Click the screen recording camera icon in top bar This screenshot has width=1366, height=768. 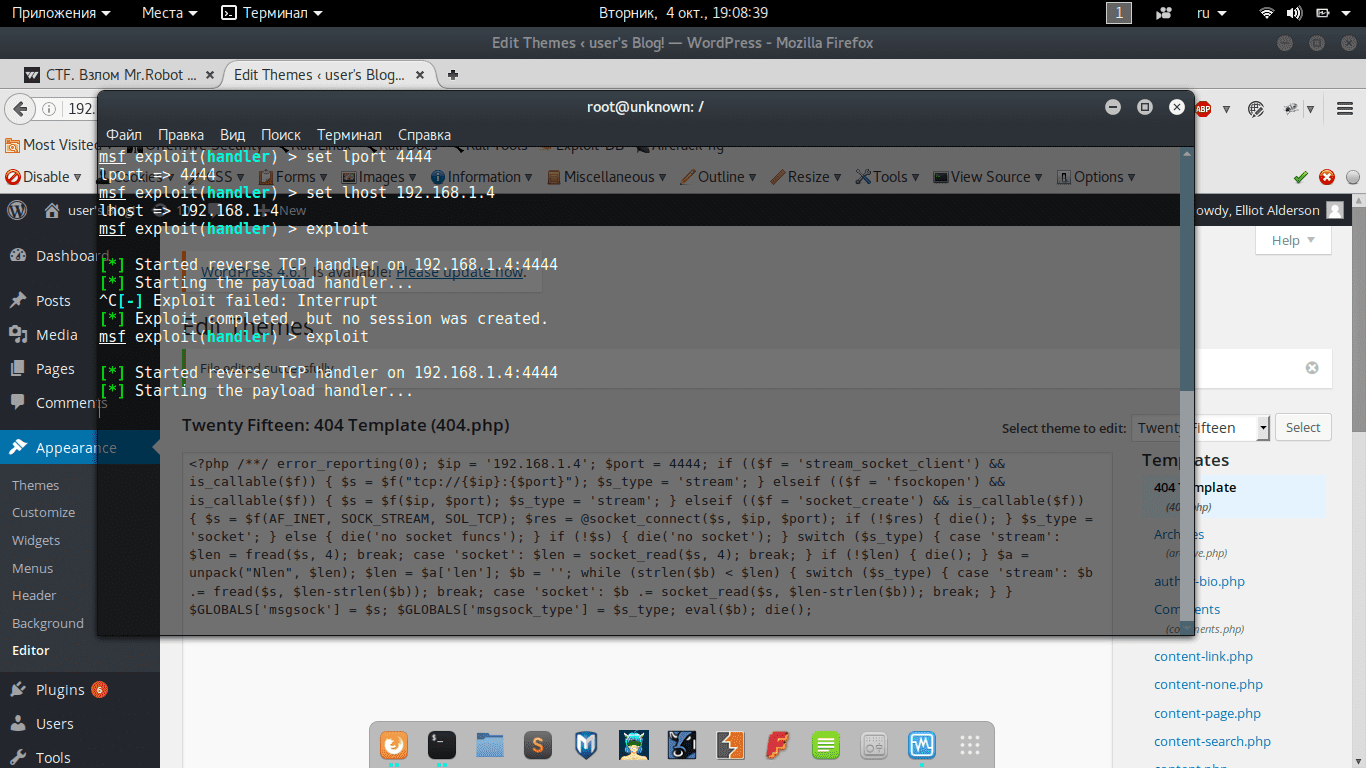coord(1164,13)
